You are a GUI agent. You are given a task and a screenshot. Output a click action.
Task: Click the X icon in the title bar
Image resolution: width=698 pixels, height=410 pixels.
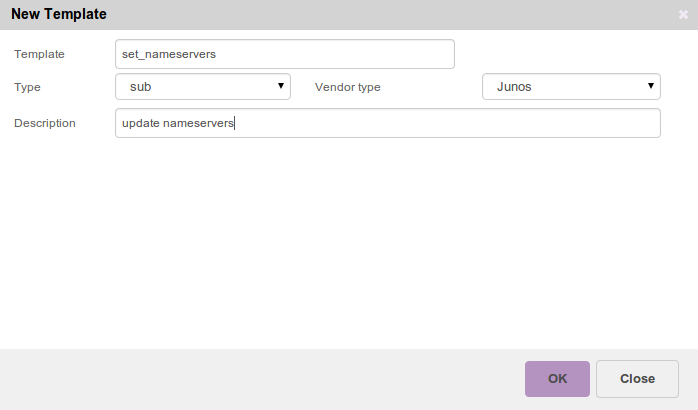click(682, 15)
